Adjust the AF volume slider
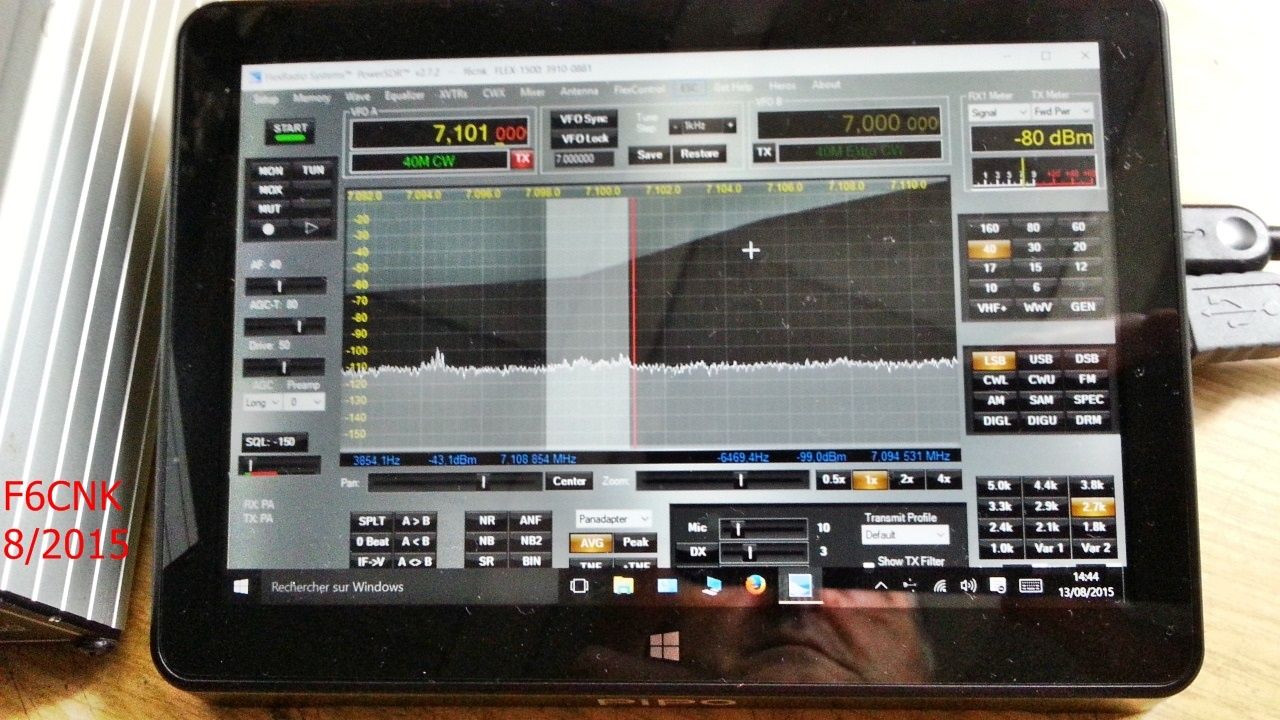Image resolution: width=1280 pixels, height=720 pixels. coord(285,286)
